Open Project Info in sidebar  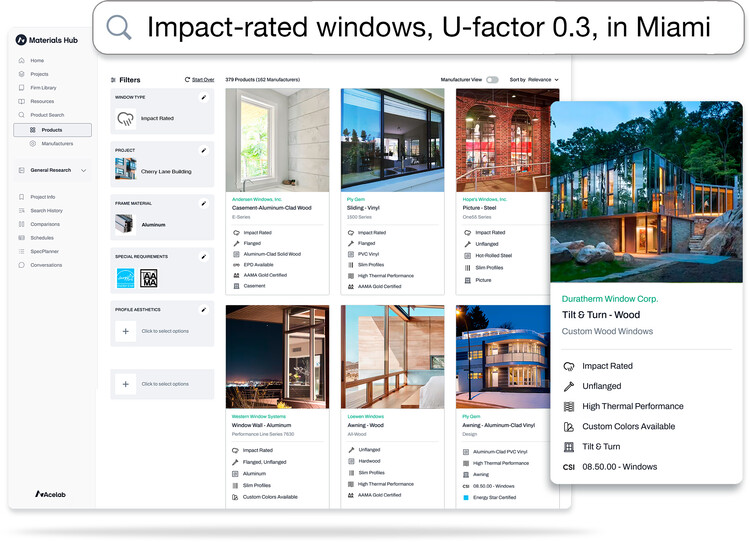coord(43,197)
